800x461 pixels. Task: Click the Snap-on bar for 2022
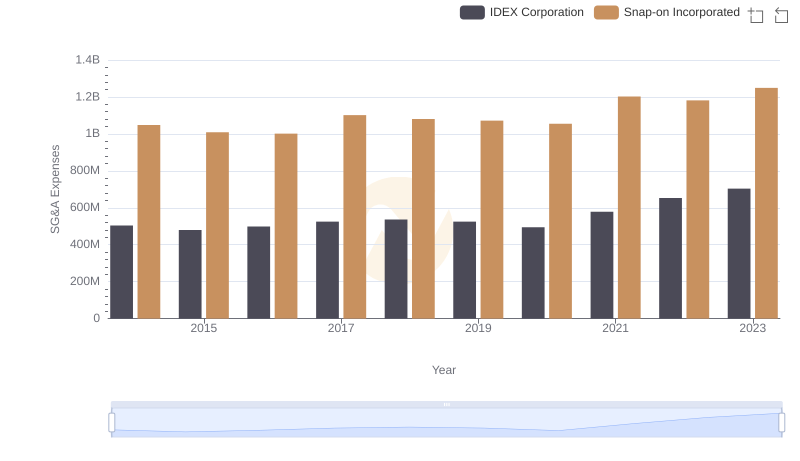697,209
